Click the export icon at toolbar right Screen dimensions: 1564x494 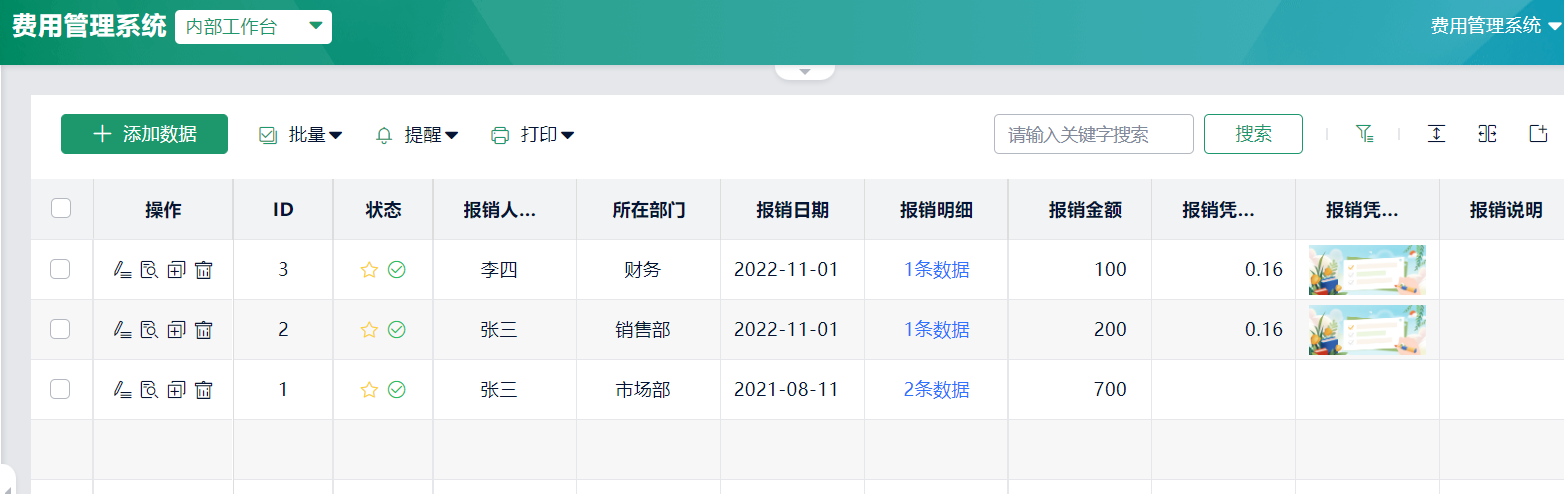click(1538, 134)
